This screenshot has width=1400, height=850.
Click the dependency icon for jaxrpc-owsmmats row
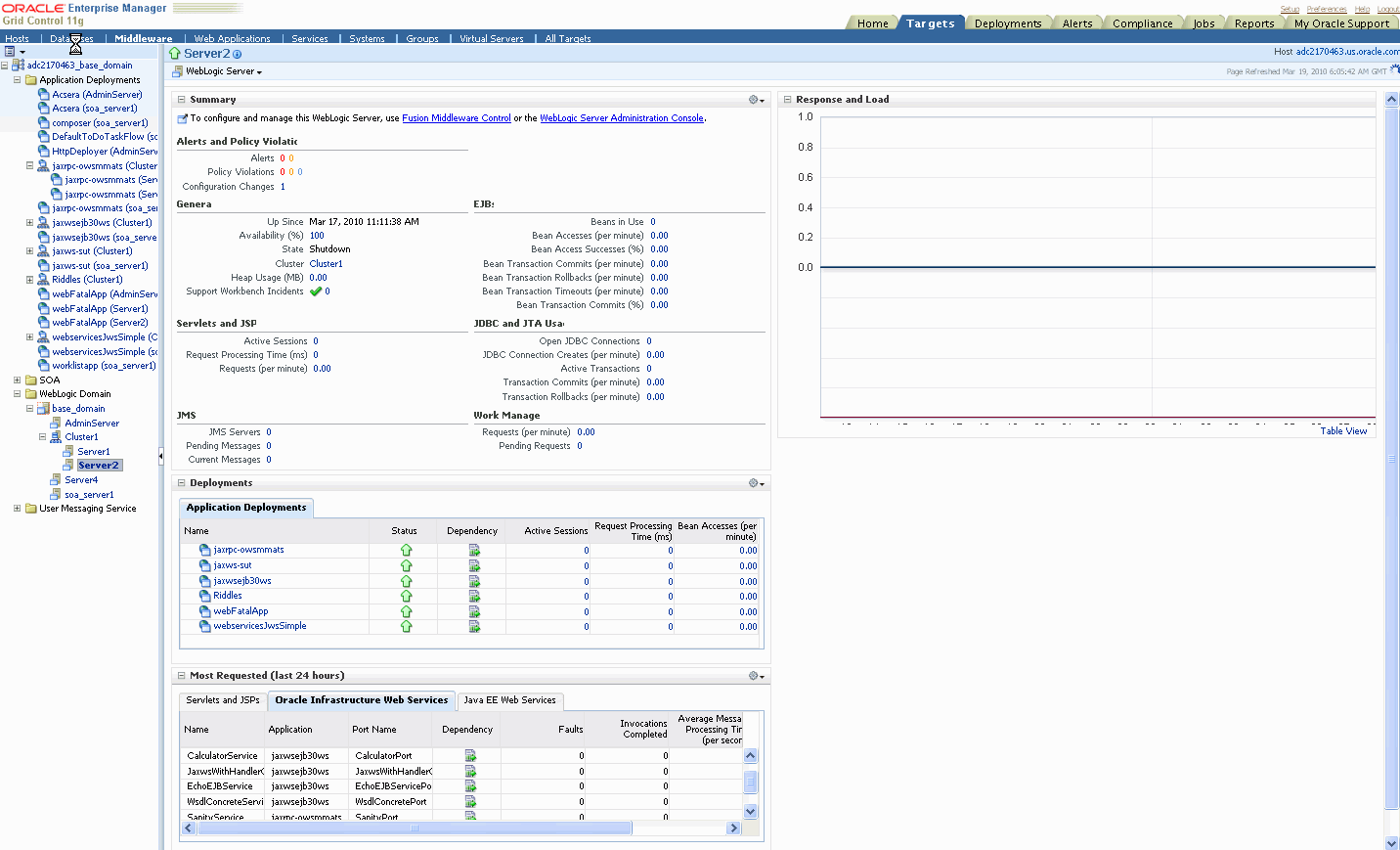pyautogui.click(x=474, y=551)
